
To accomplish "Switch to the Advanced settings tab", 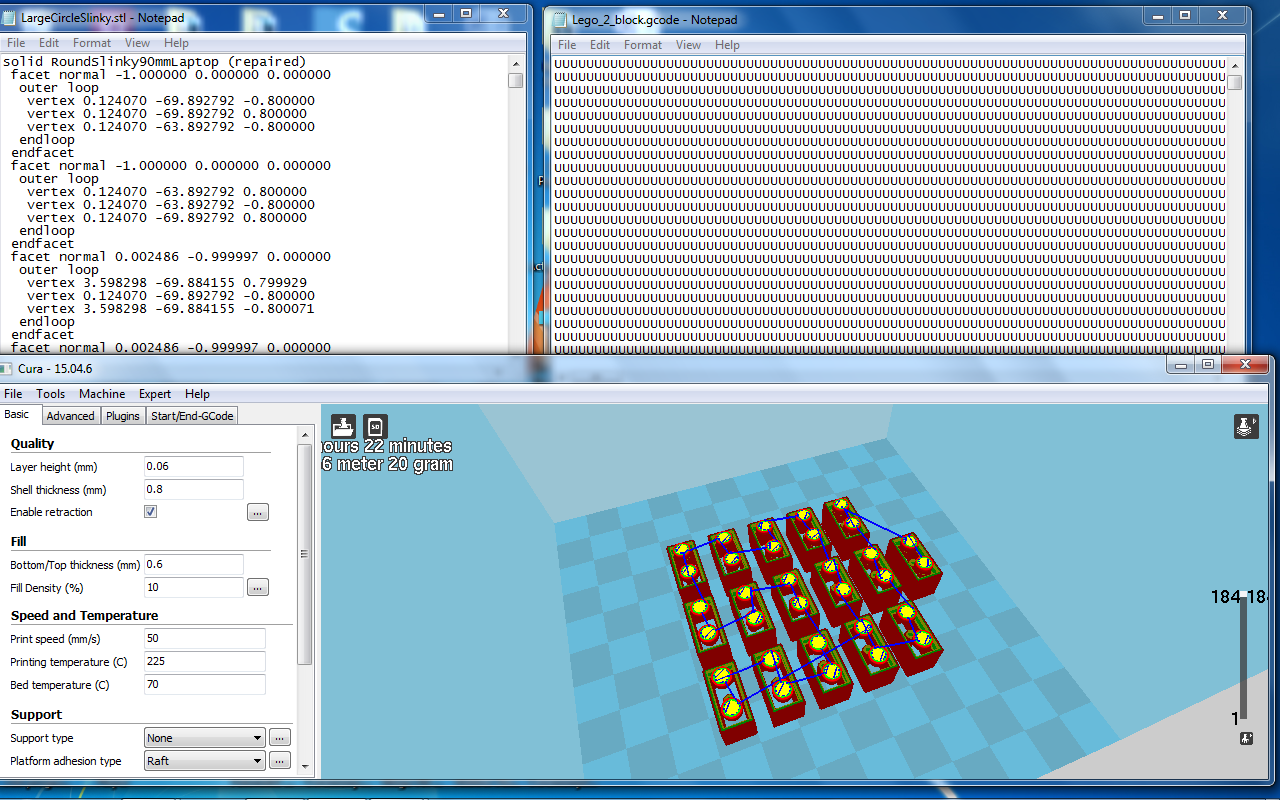I will [x=70, y=416].
